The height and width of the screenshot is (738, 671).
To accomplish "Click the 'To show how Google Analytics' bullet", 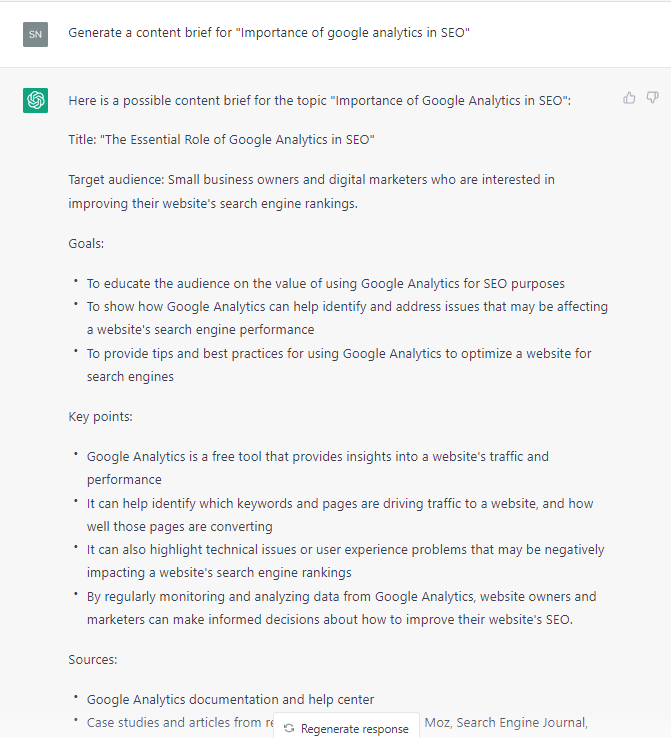I will (346, 318).
